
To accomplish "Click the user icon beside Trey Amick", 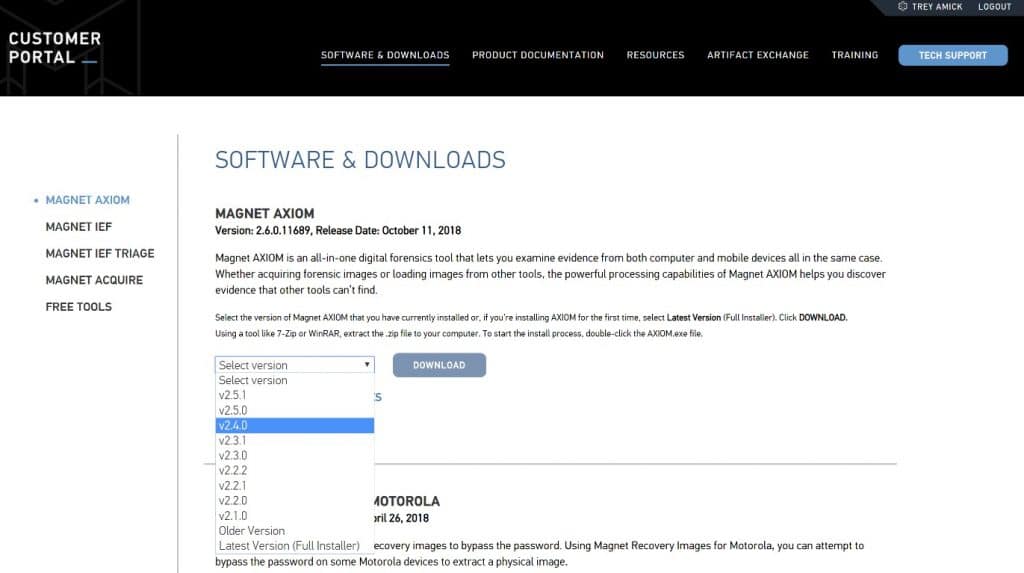I will click(903, 7).
